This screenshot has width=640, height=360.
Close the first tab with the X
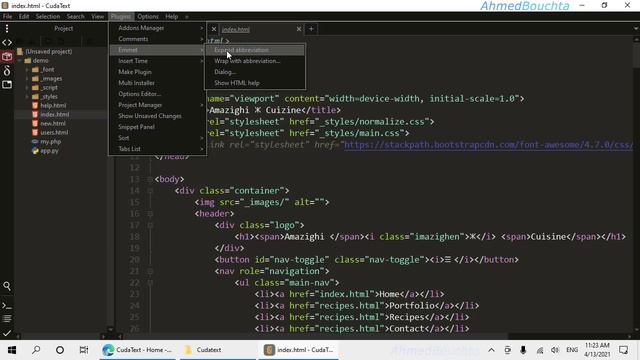point(213,29)
